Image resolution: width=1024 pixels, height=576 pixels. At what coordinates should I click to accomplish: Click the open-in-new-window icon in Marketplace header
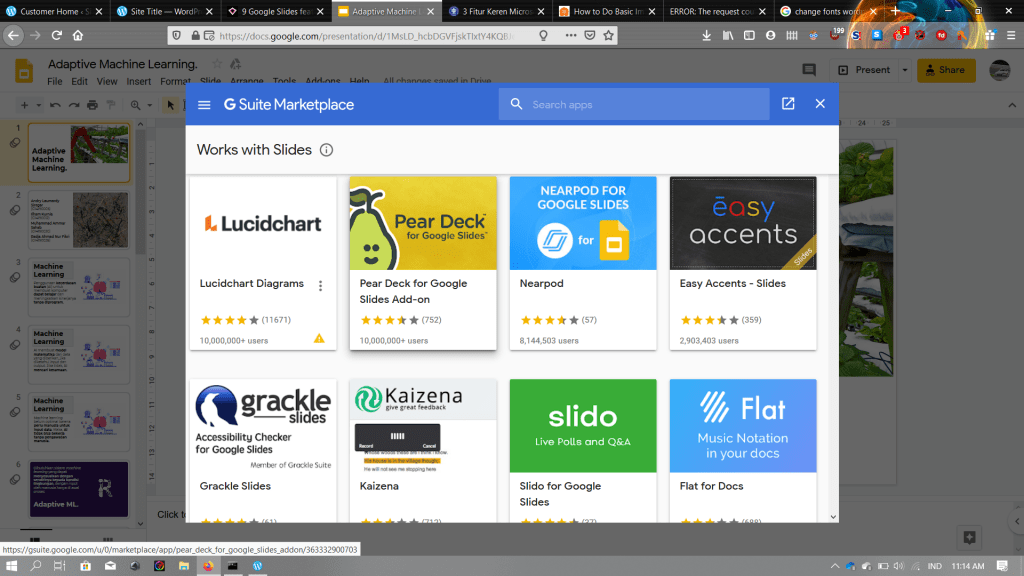(x=788, y=104)
